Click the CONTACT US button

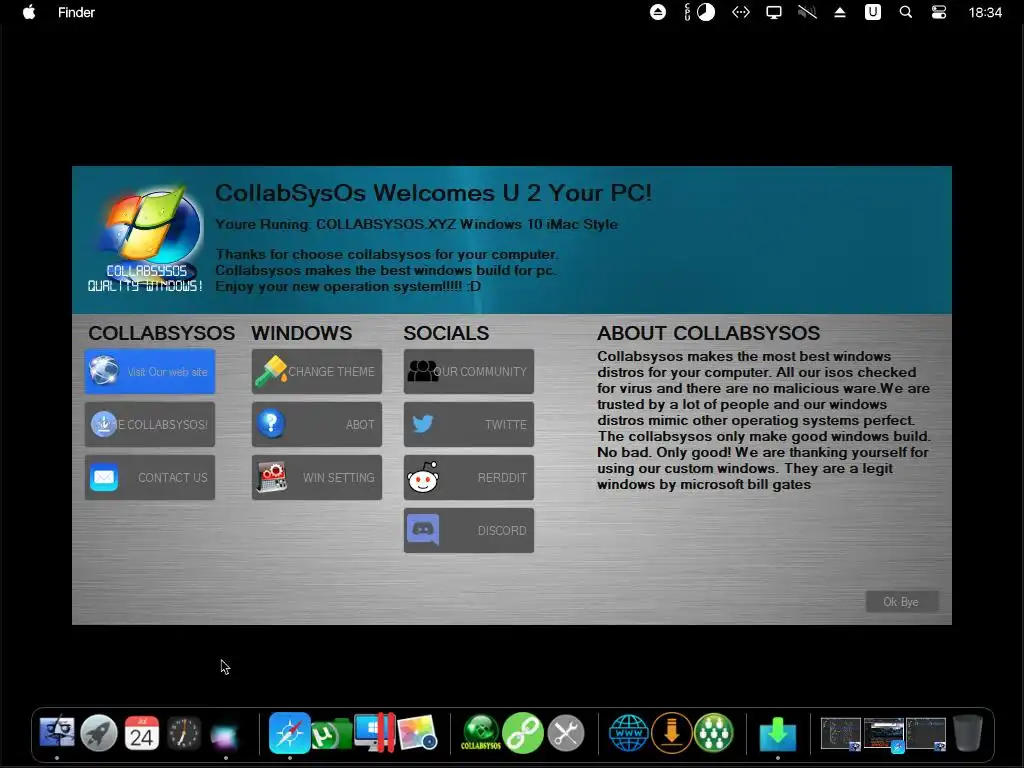pos(150,477)
